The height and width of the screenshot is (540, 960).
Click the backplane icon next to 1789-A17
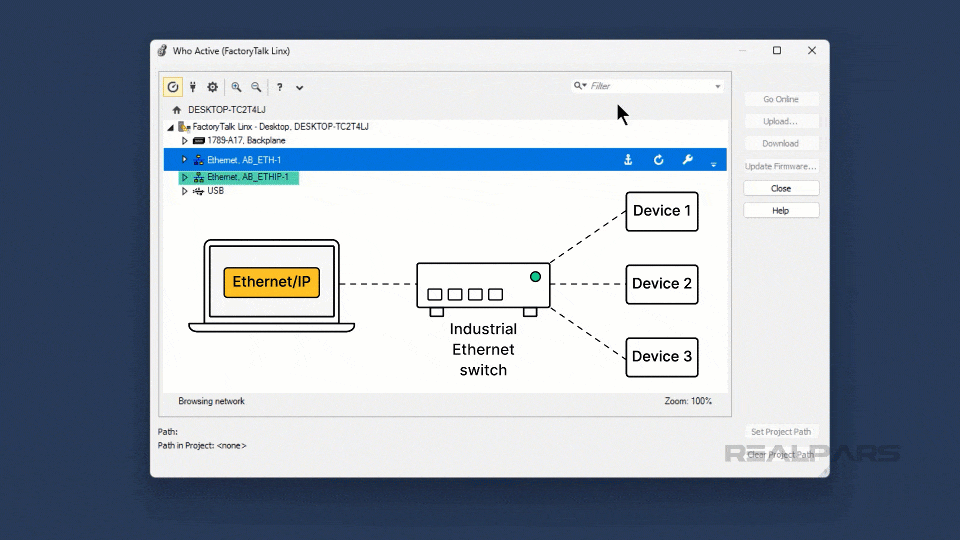[x=198, y=141]
